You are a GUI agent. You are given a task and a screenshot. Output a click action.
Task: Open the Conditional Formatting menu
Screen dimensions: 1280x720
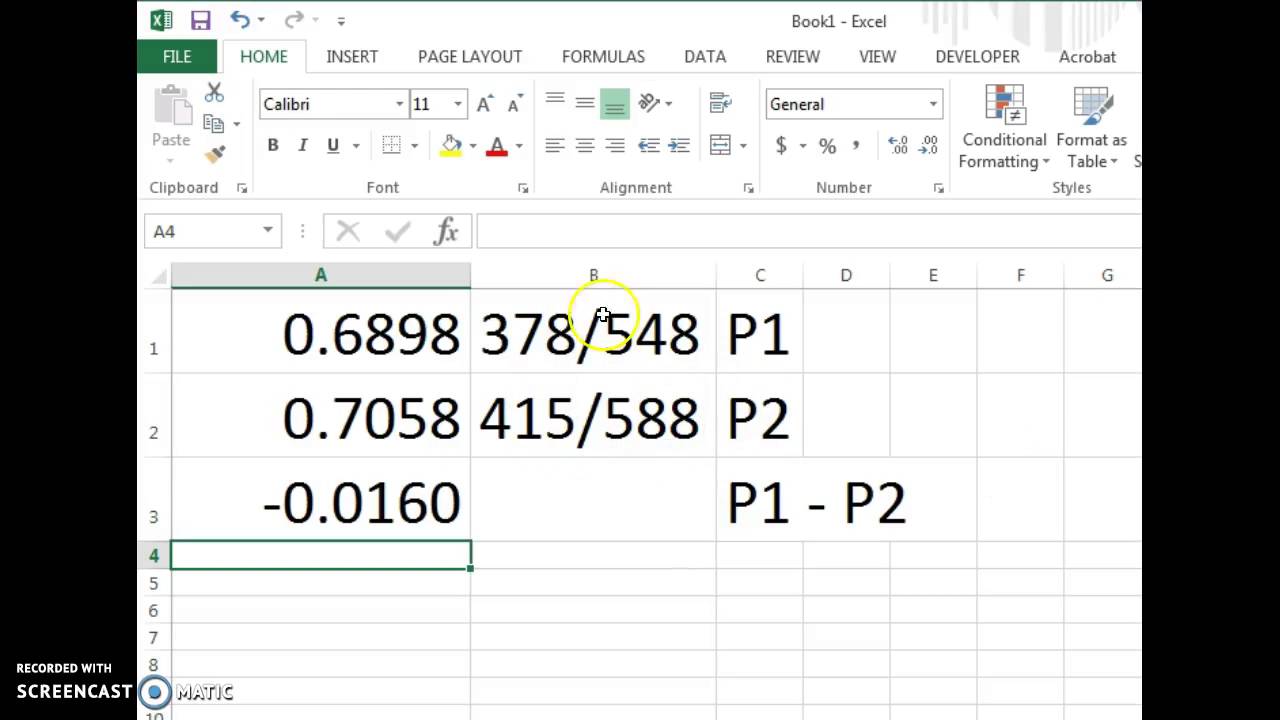(1004, 128)
